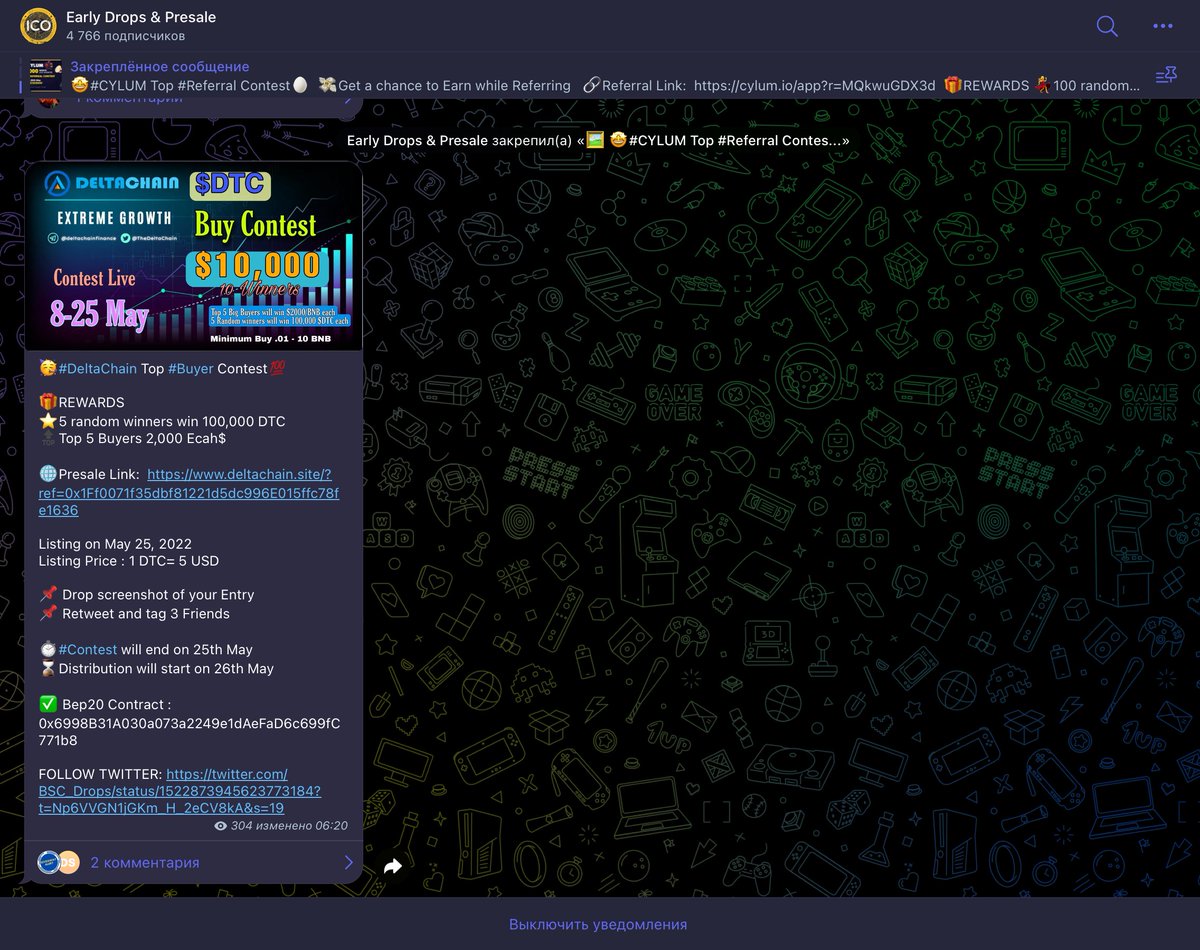Click the Early Drops & Presale channel avatar
The image size is (1200, 950).
point(38,26)
